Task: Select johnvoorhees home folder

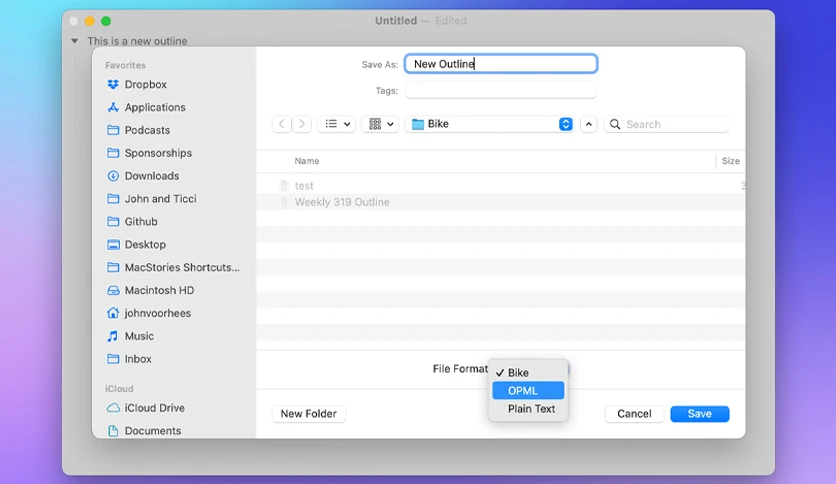Action: (x=149, y=313)
